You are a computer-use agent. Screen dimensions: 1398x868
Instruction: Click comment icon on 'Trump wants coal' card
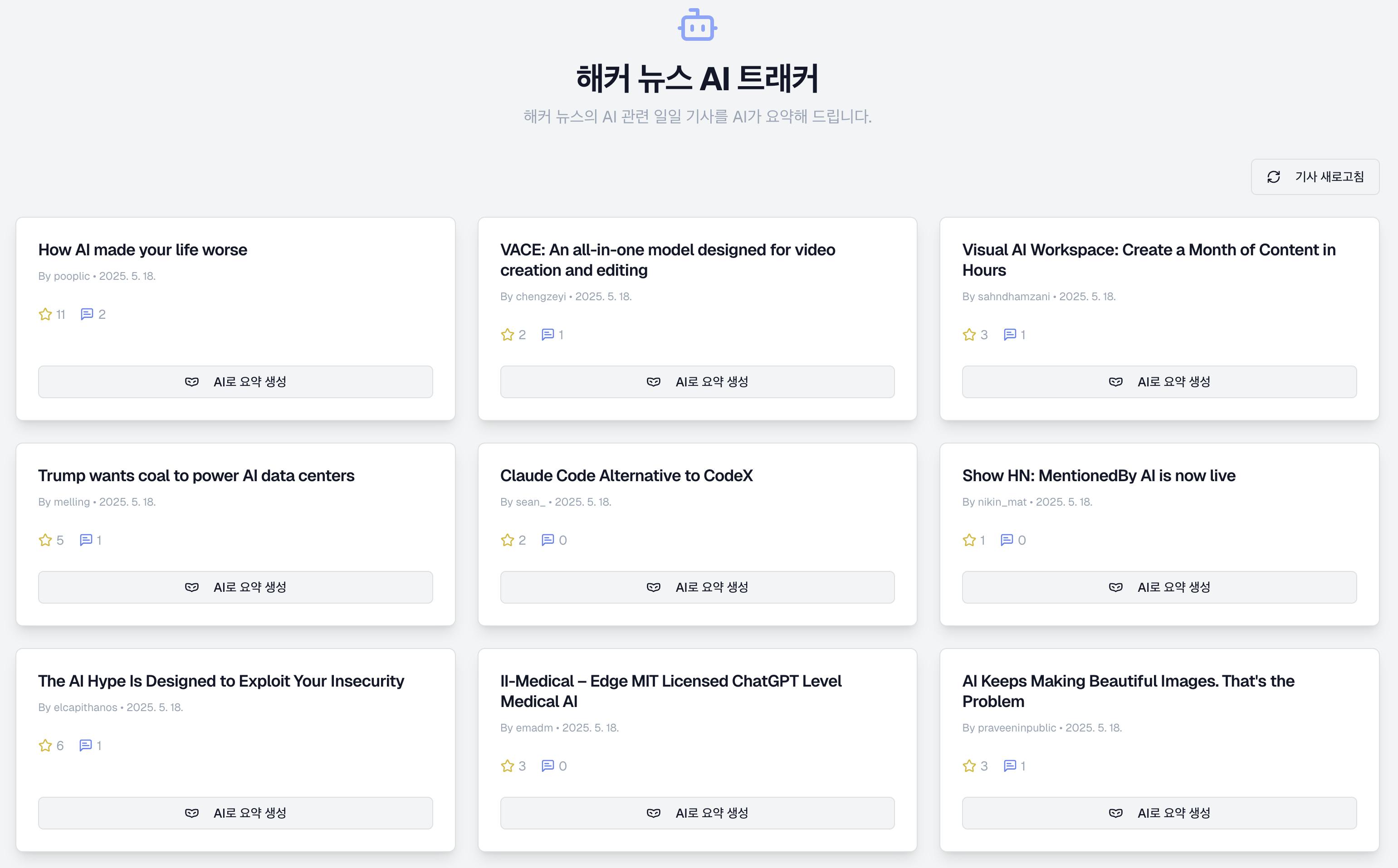[x=86, y=540]
